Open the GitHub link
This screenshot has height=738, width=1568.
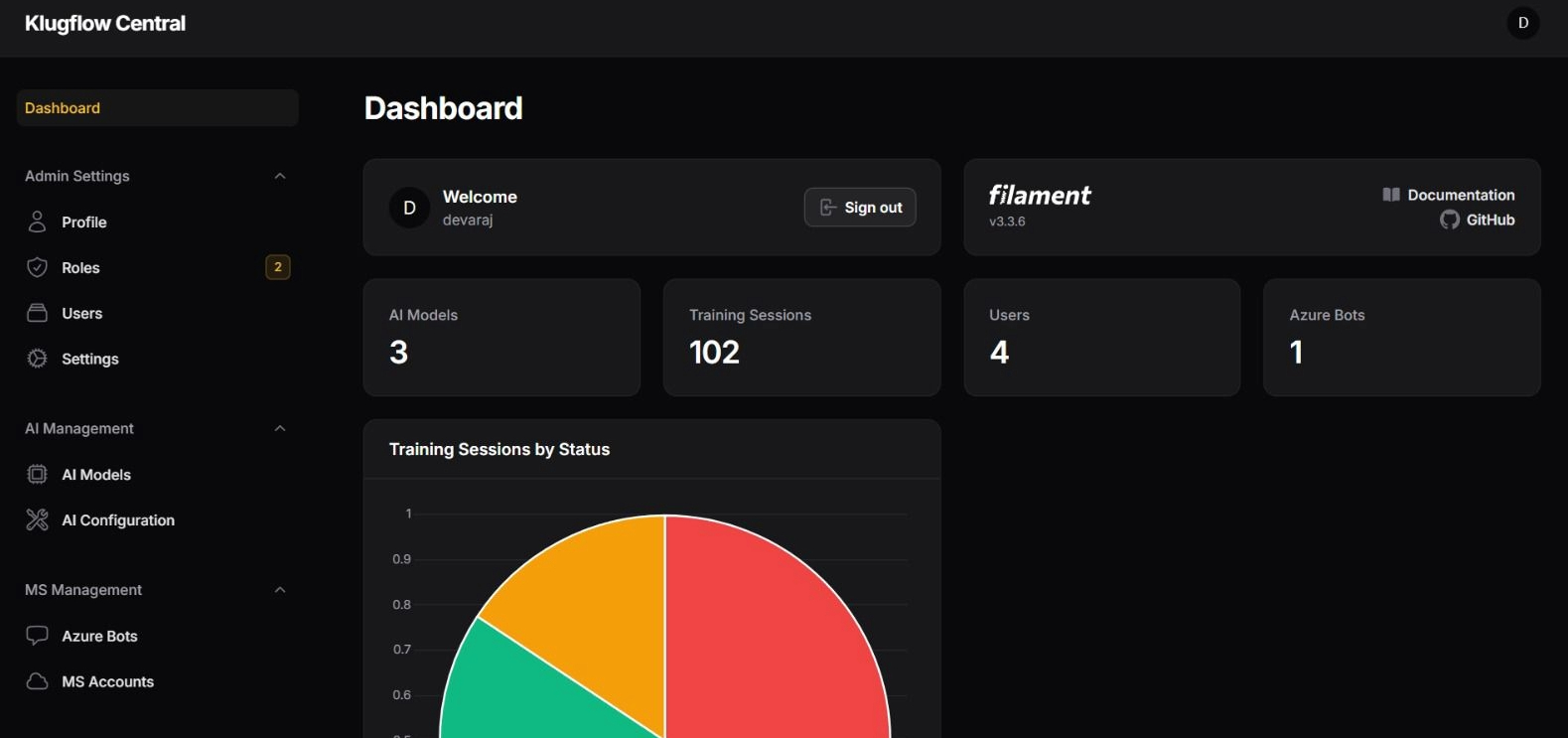click(1478, 220)
